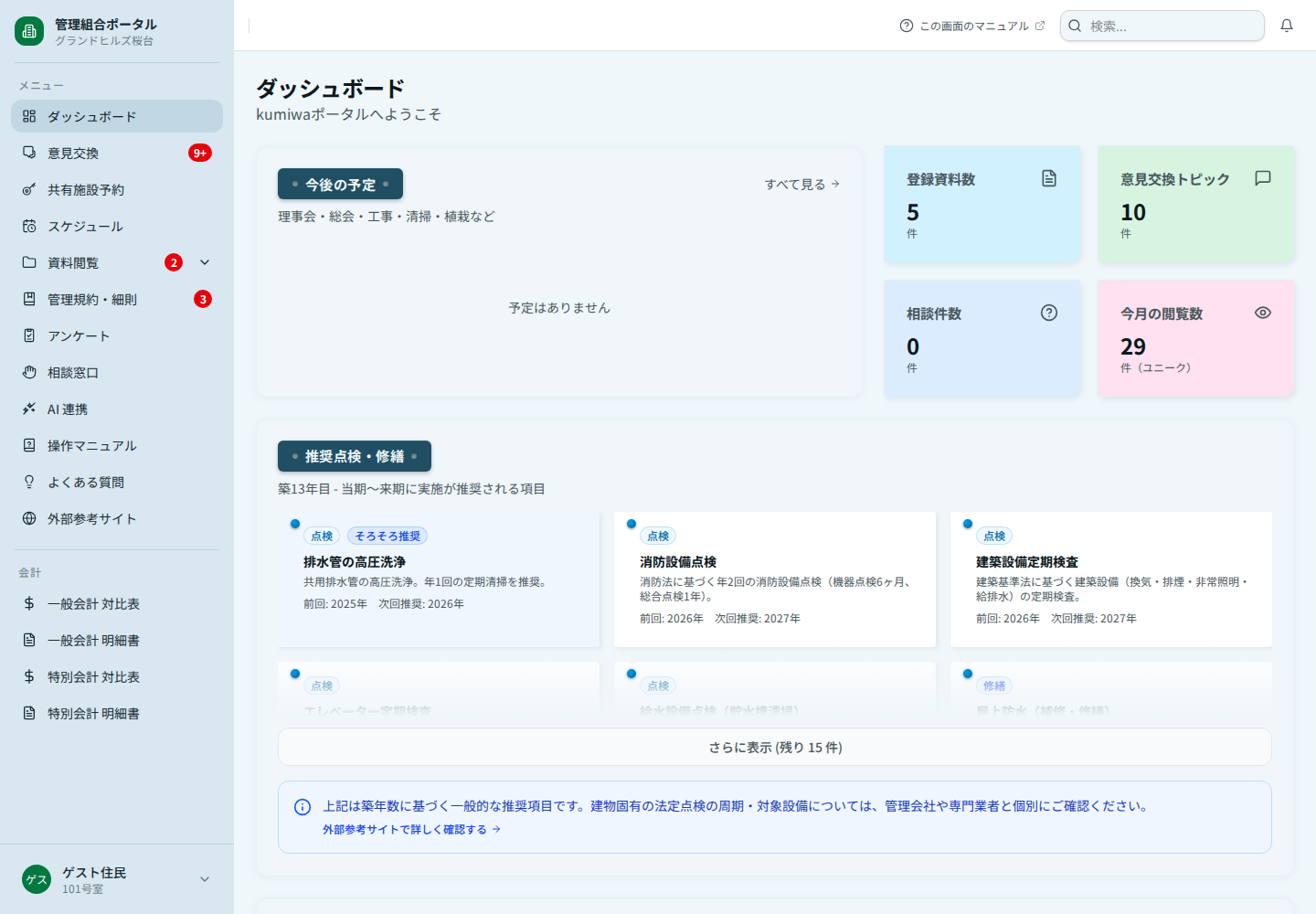
Task: Open 意見交換 in the sidebar
Action: click(117, 153)
